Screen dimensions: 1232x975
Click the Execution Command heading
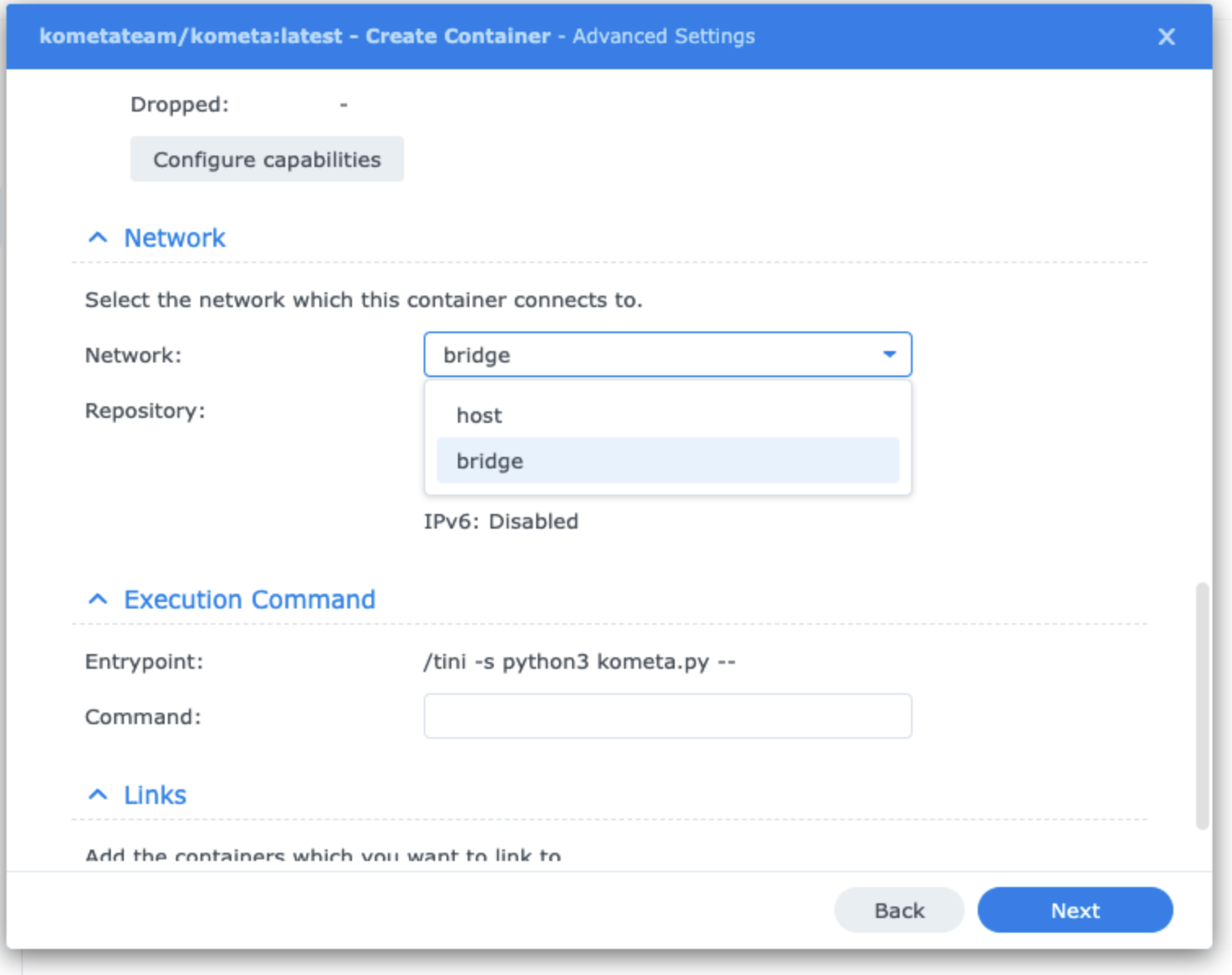click(249, 599)
